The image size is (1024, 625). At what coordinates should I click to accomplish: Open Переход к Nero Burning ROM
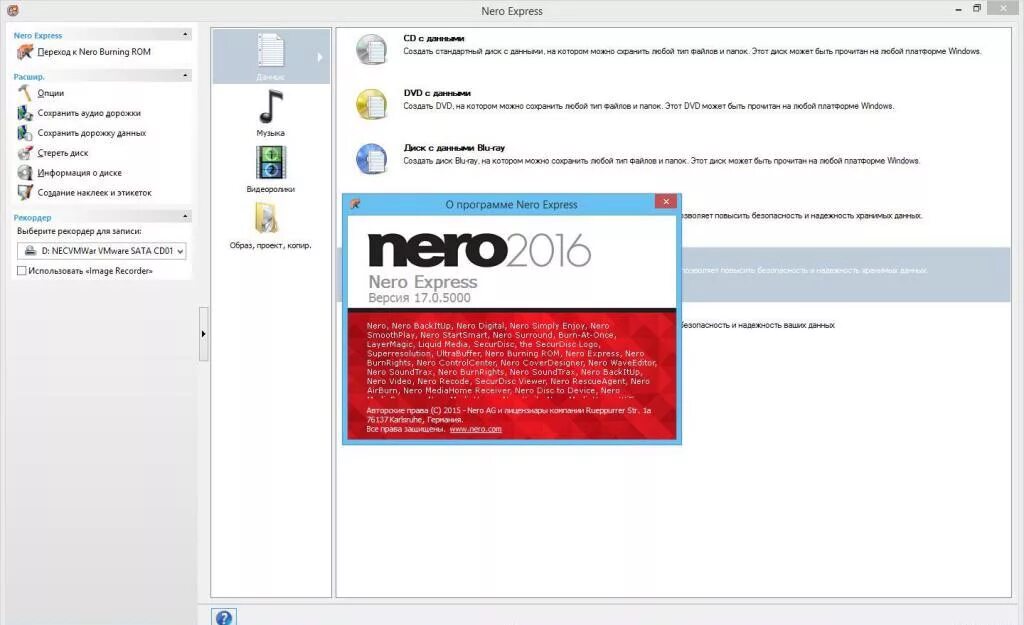[x=94, y=52]
